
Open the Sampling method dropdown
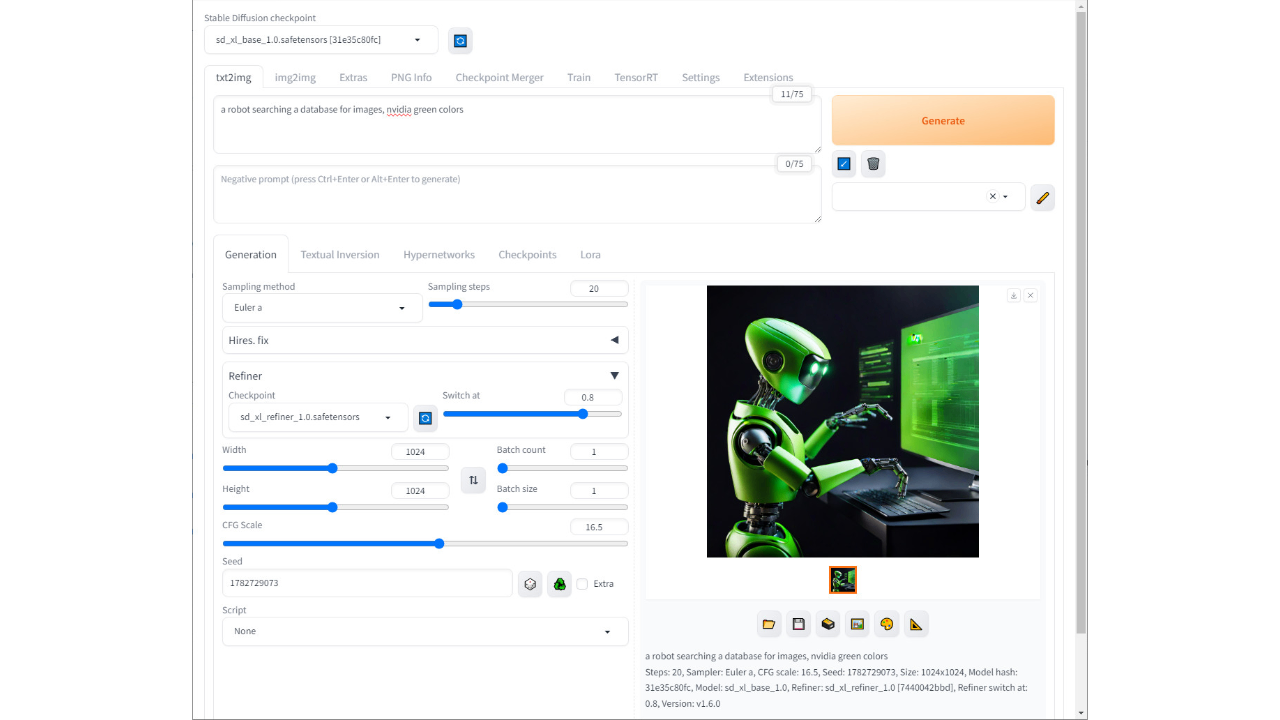pyautogui.click(x=320, y=307)
